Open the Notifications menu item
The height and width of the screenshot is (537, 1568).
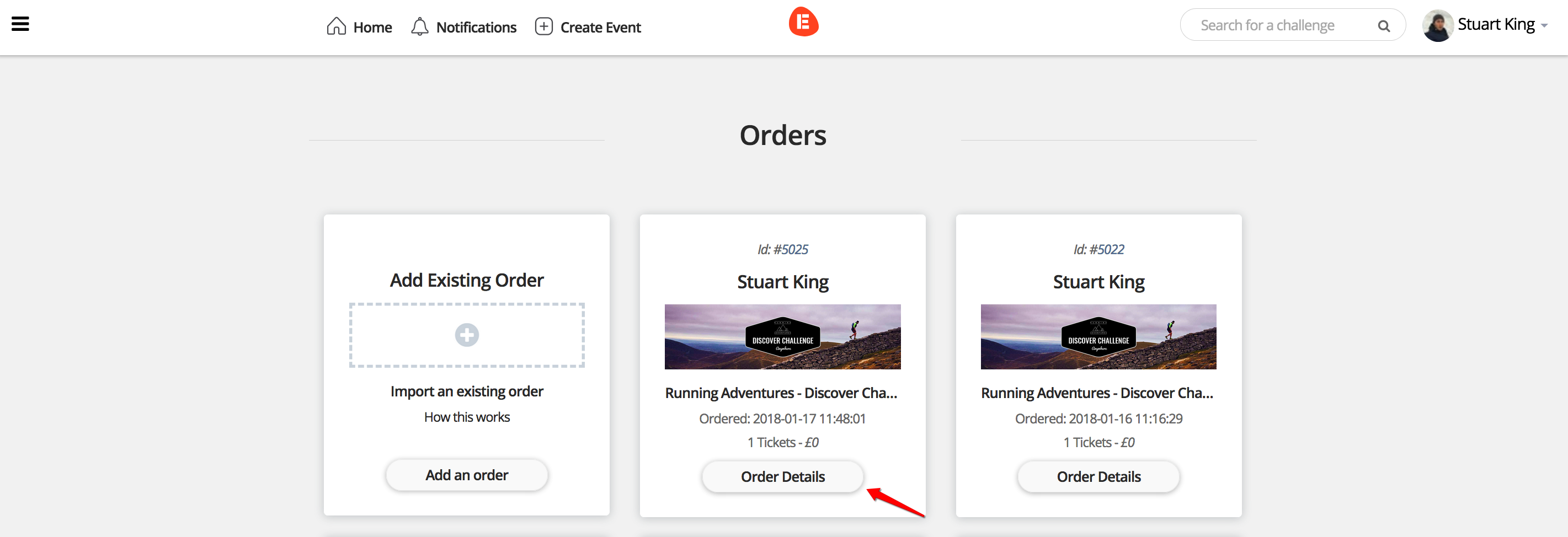tap(476, 28)
